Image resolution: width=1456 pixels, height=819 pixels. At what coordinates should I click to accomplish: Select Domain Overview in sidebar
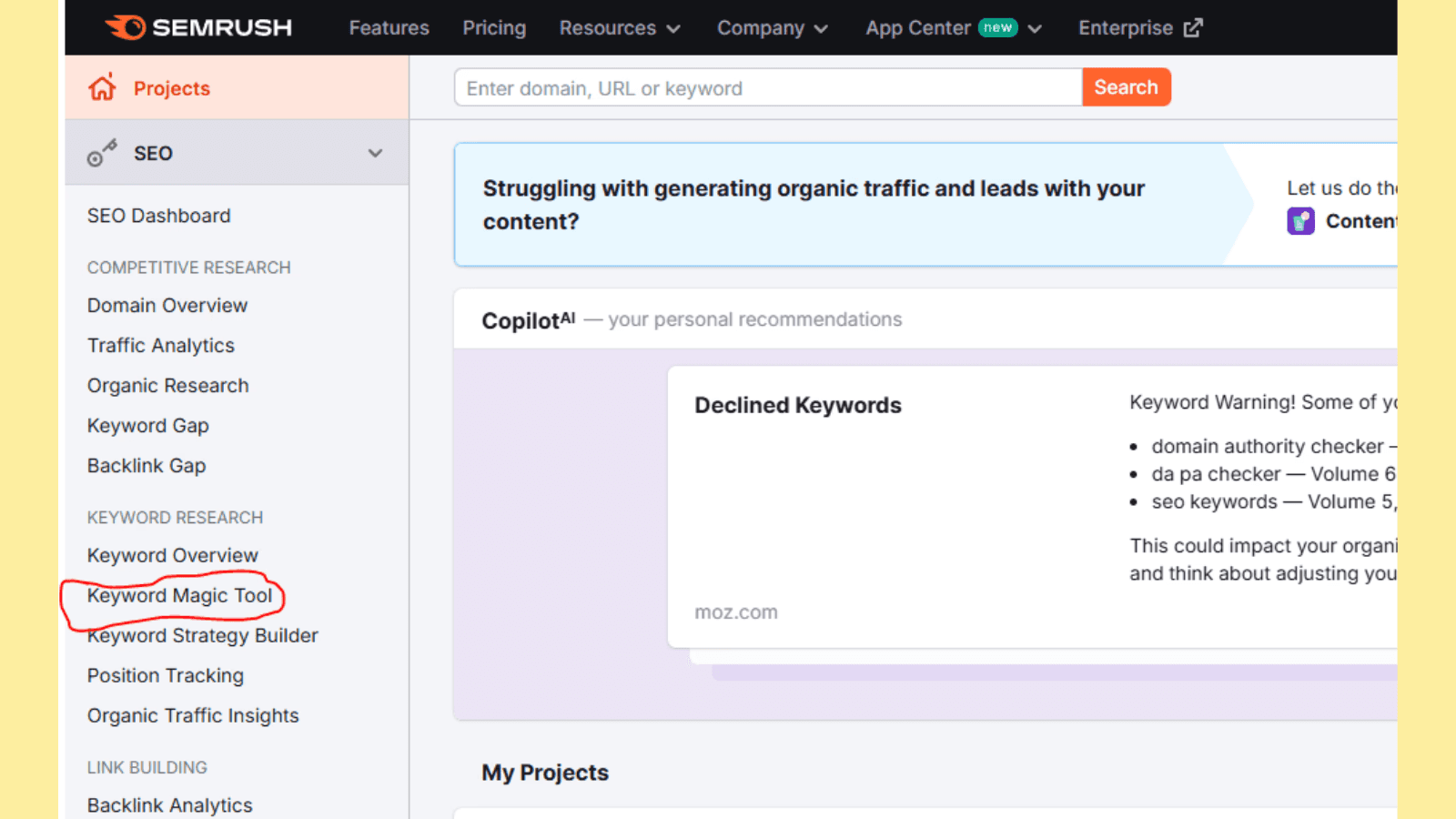(x=167, y=306)
